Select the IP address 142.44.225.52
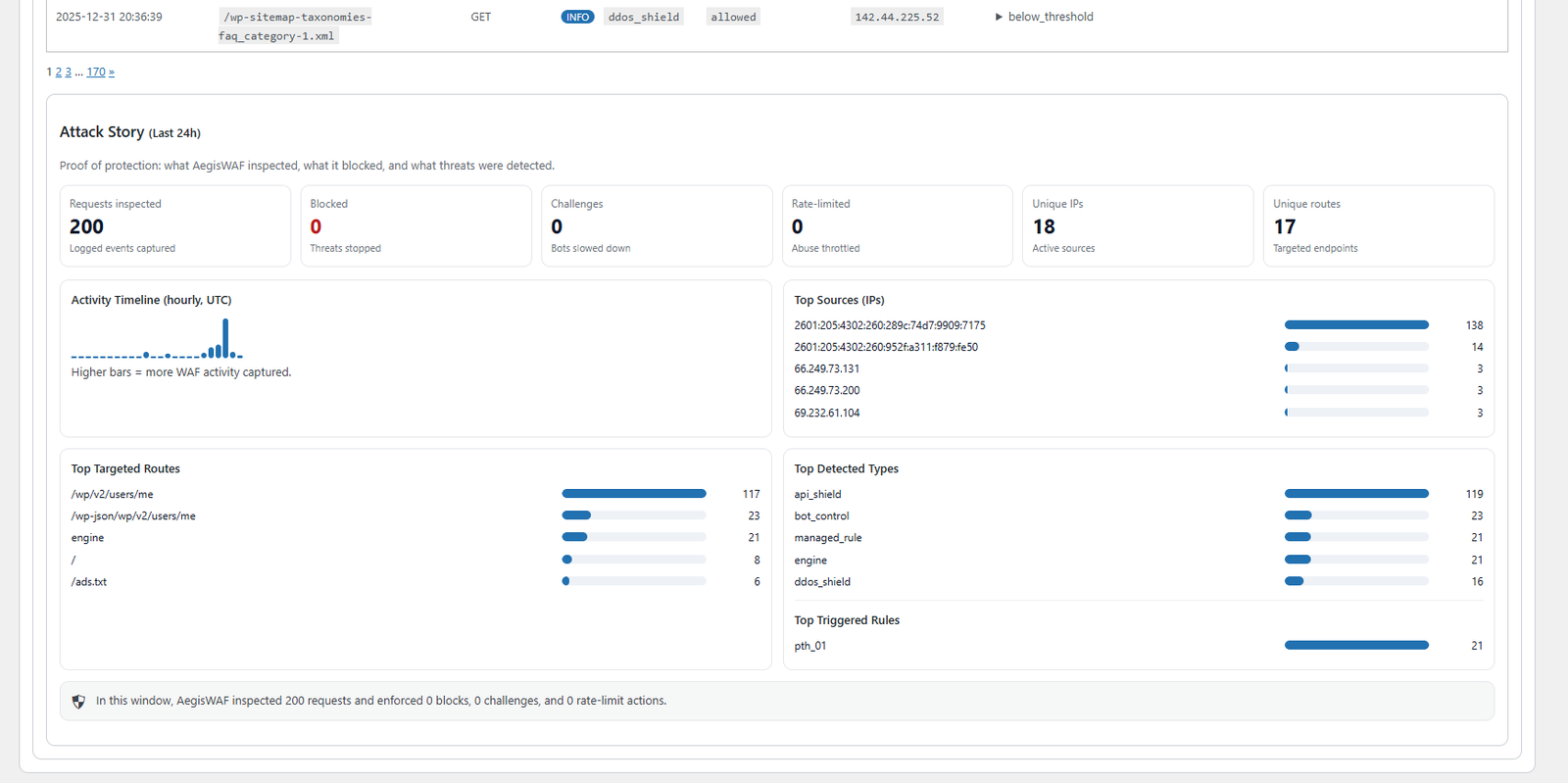 (x=897, y=17)
